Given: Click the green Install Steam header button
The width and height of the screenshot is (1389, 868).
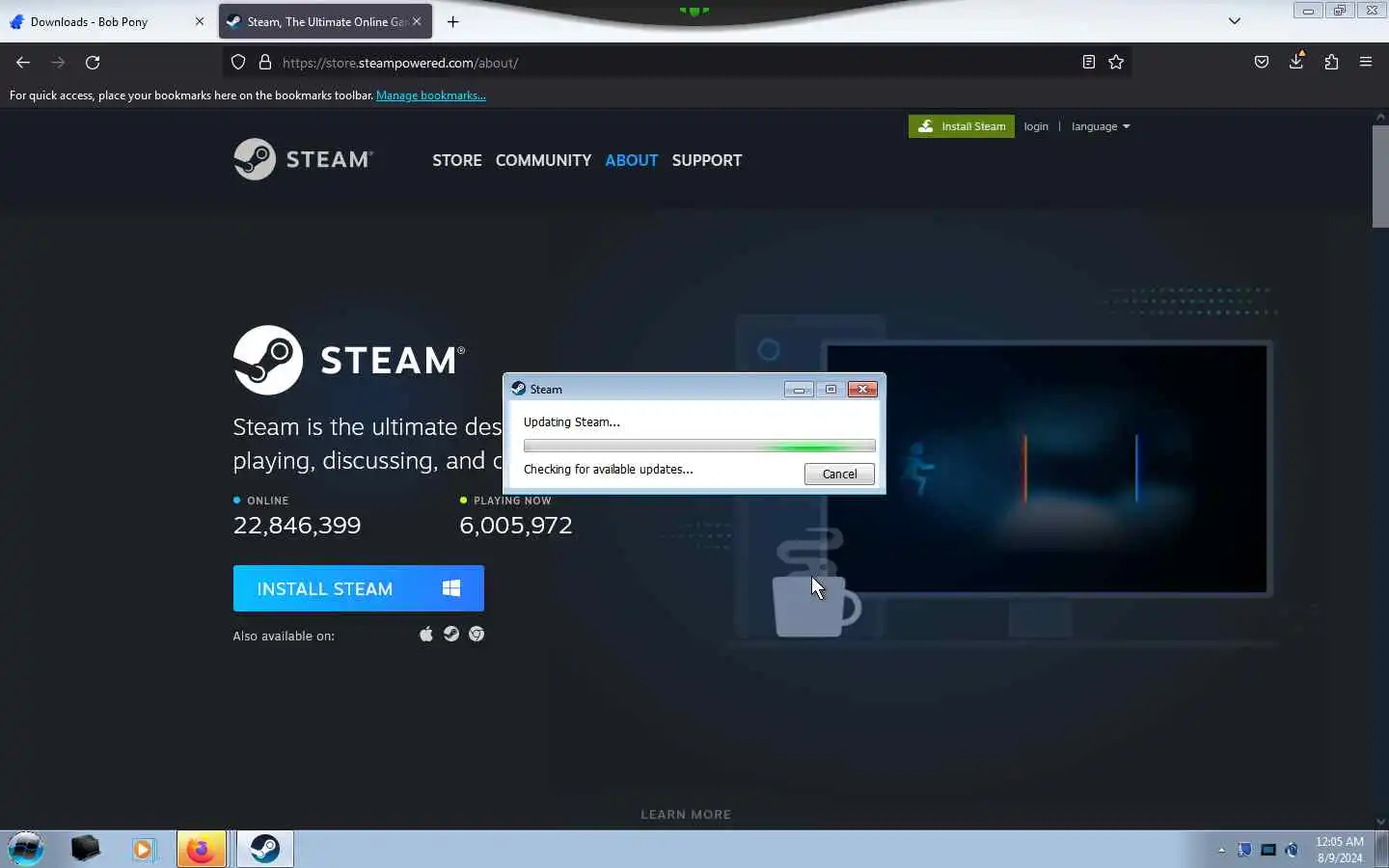Looking at the screenshot, I should pyautogui.click(x=962, y=126).
